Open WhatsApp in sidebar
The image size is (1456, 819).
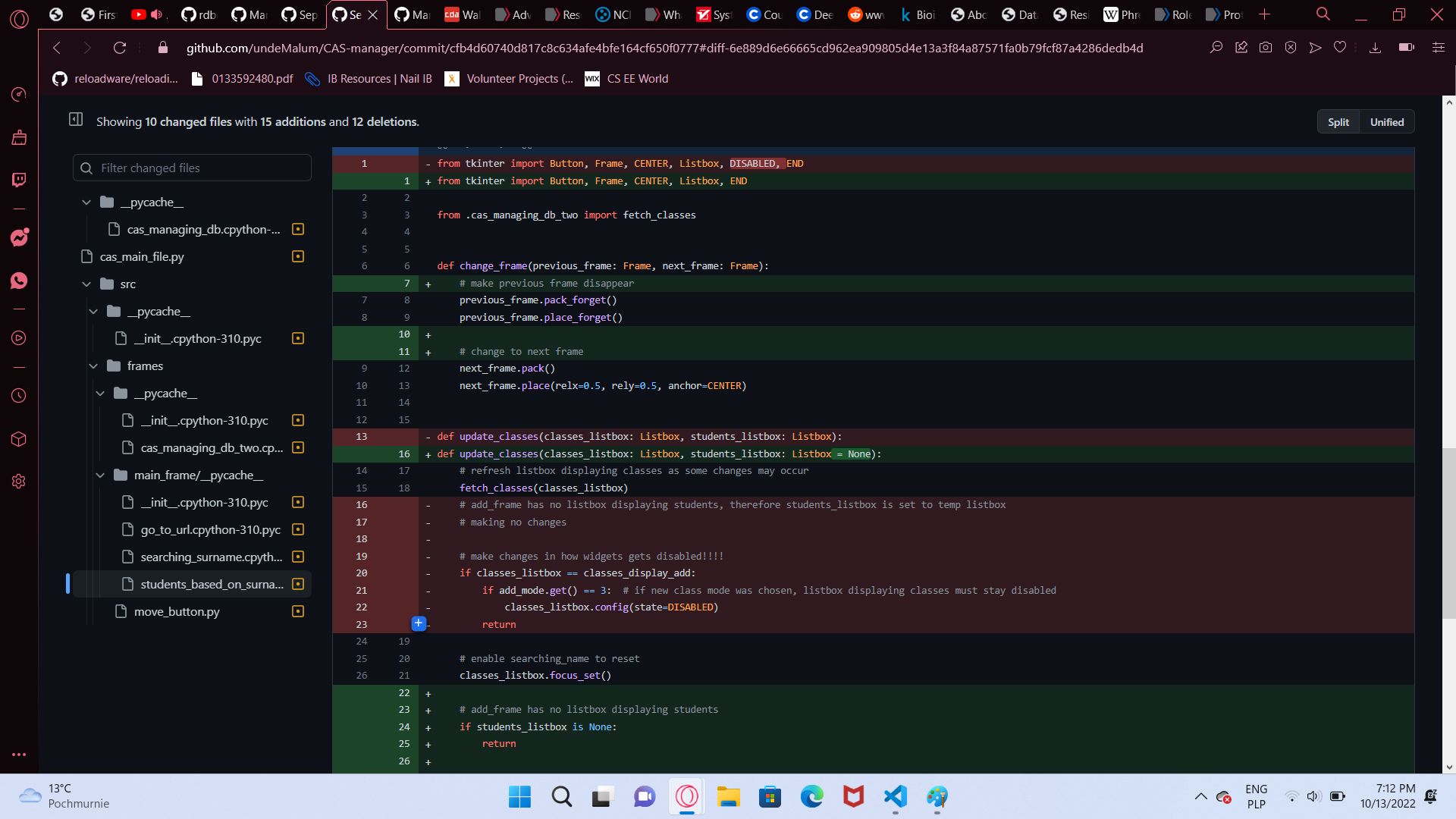coord(19,281)
